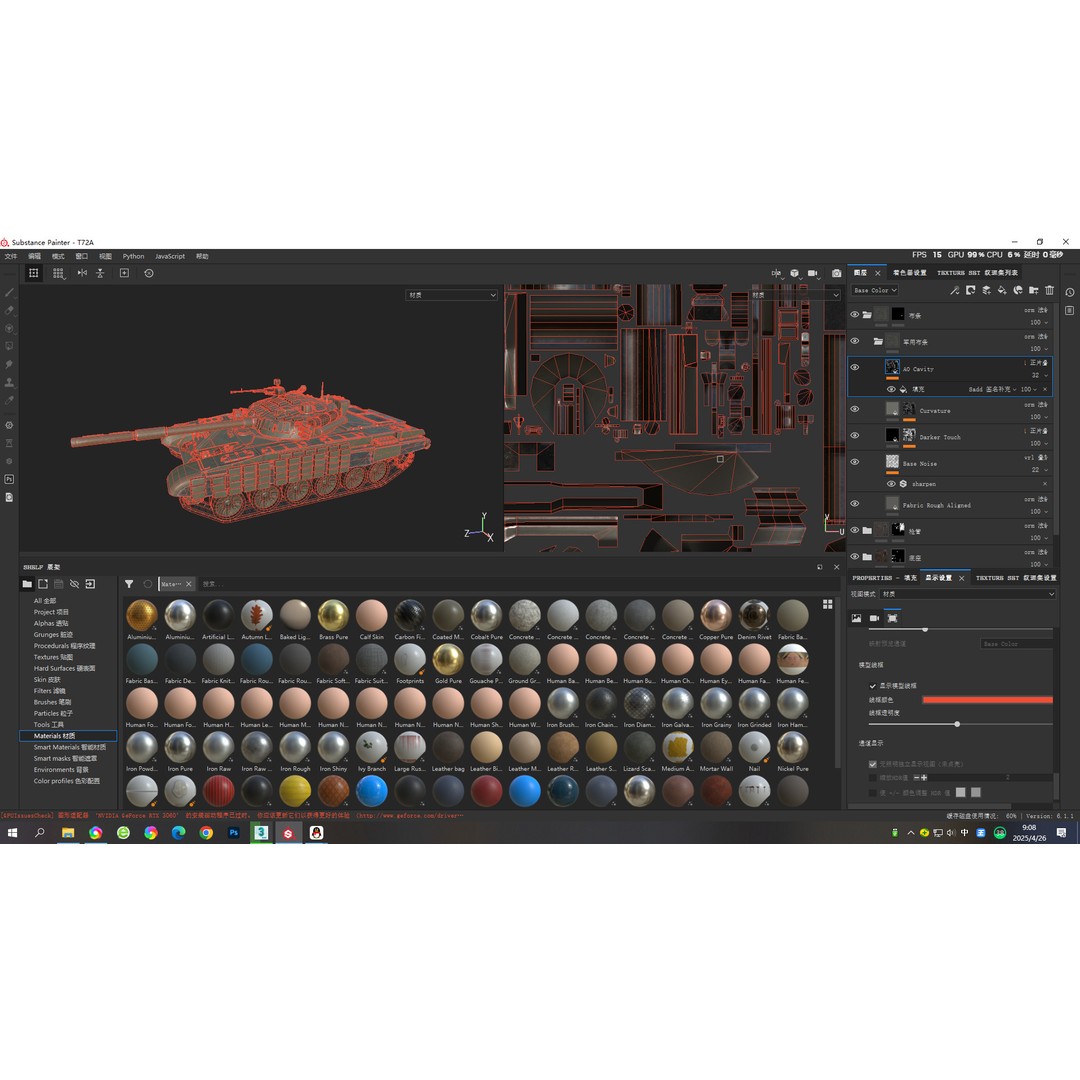
Task: Open the rendering camera icon in the viewport toolbar
Action: click(x=813, y=273)
